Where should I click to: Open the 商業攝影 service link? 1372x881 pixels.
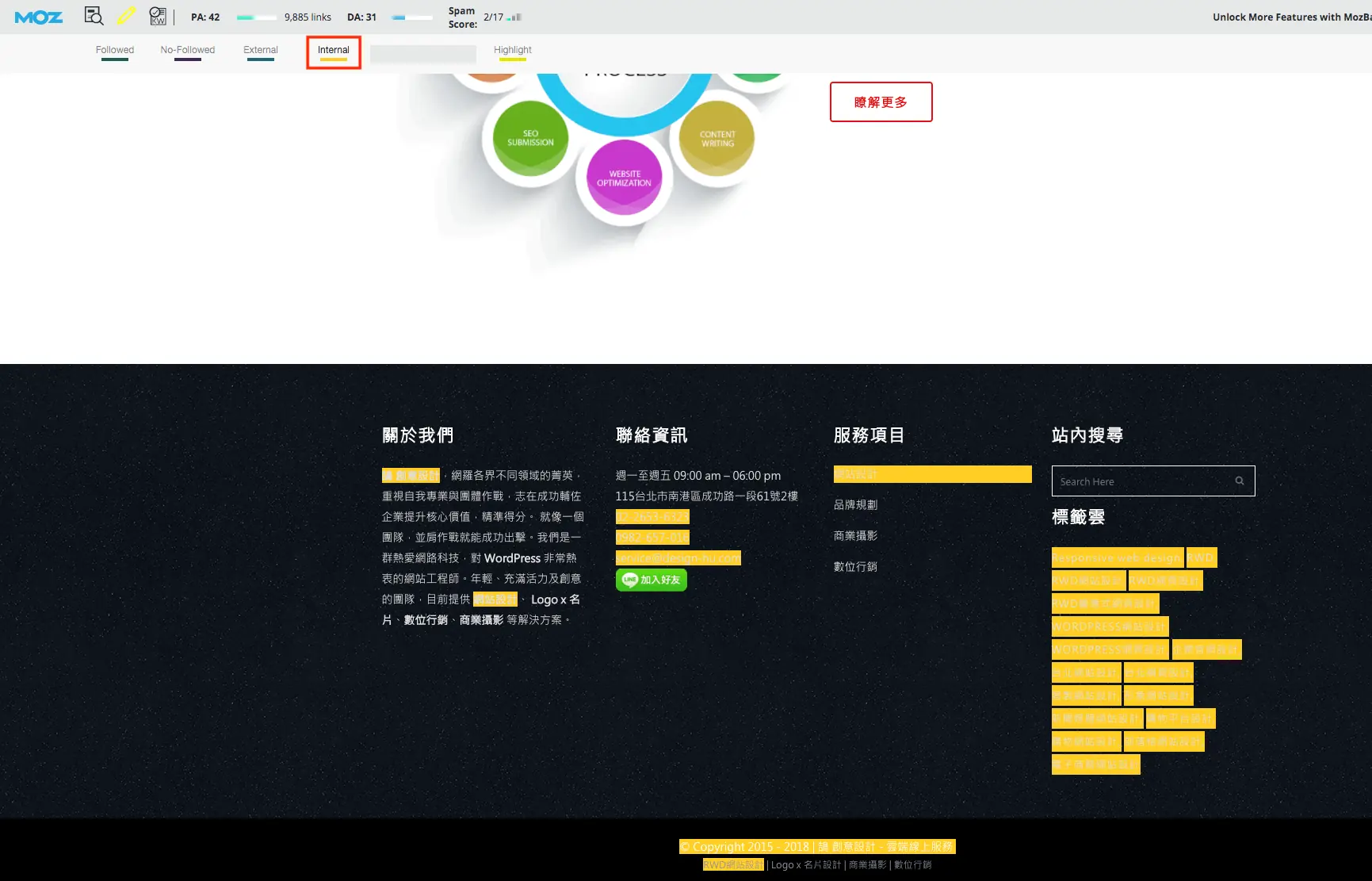[856, 535]
